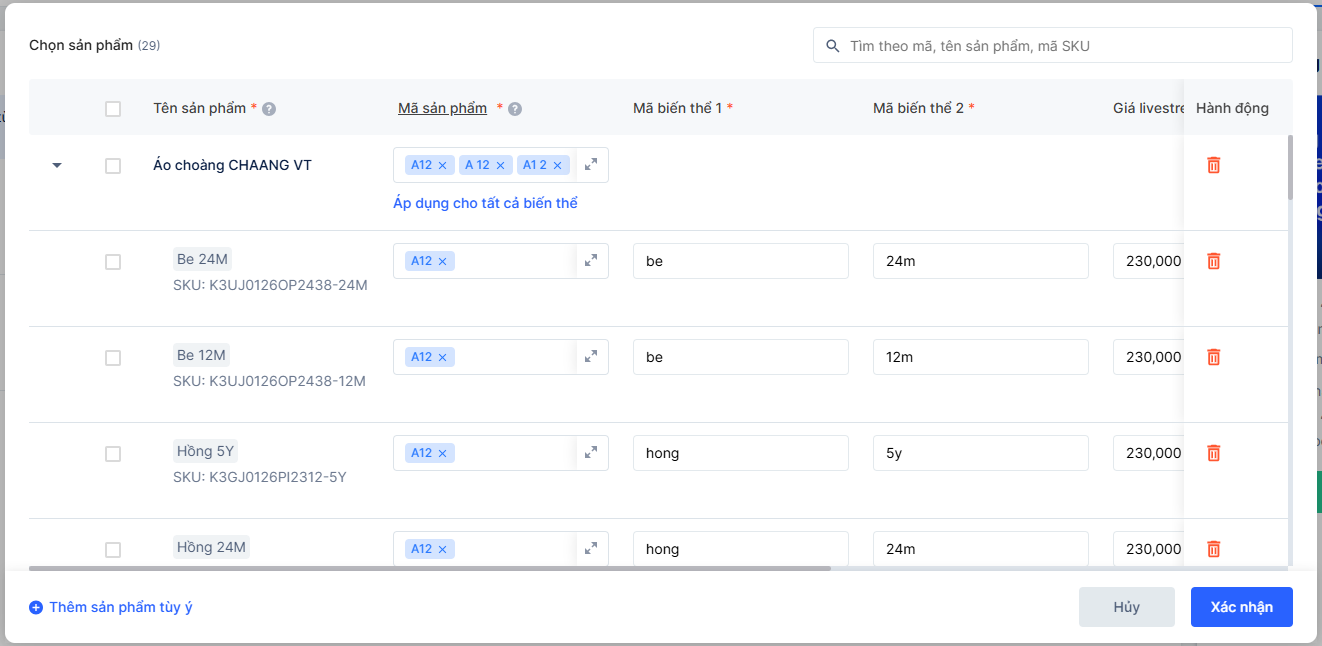Remove the 'A1 2' tag from Áo choàng
This screenshot has height=646, width=1322.
tap(558, 166)
